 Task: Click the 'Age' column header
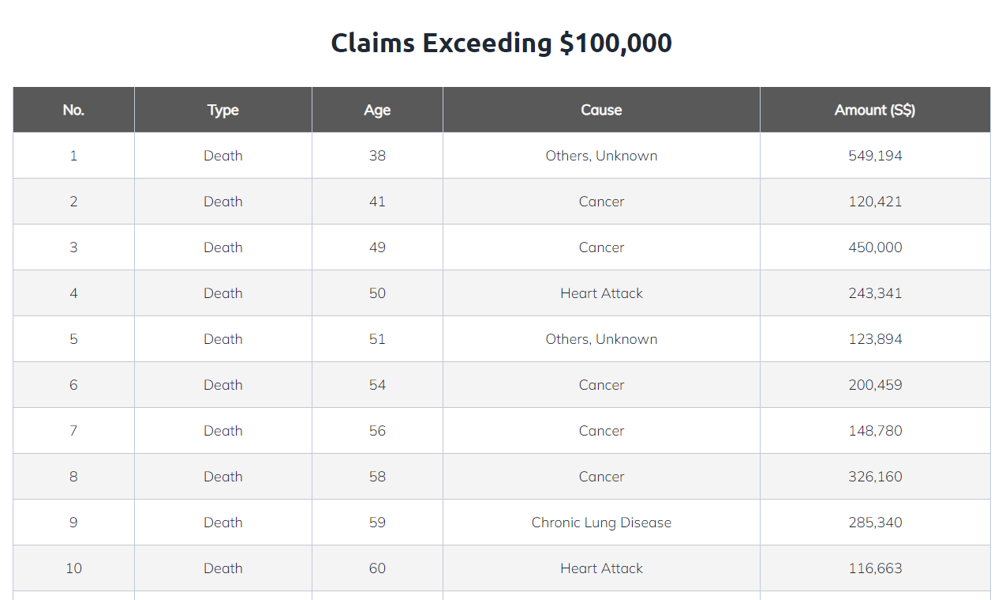pos(377,110)
